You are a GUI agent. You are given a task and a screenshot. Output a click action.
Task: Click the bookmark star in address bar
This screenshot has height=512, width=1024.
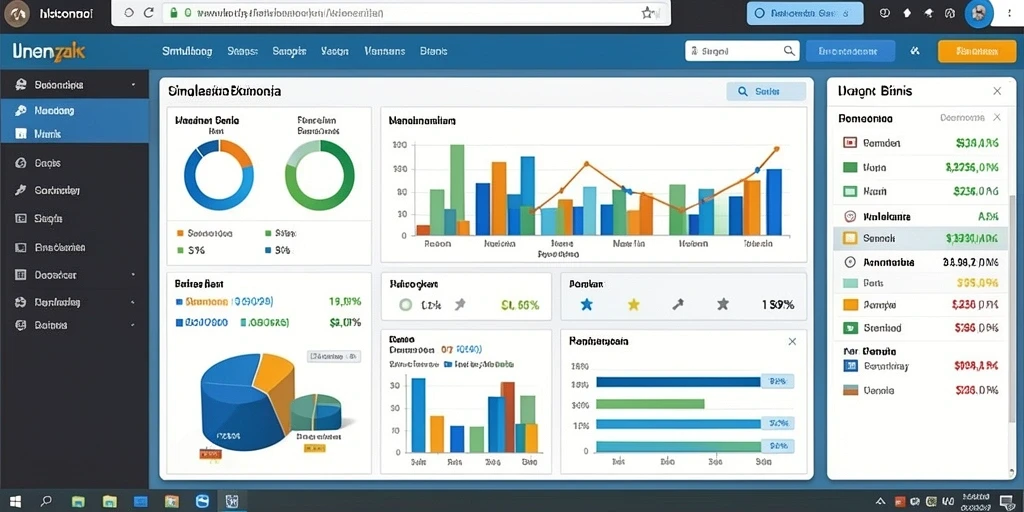coord(648,12)
